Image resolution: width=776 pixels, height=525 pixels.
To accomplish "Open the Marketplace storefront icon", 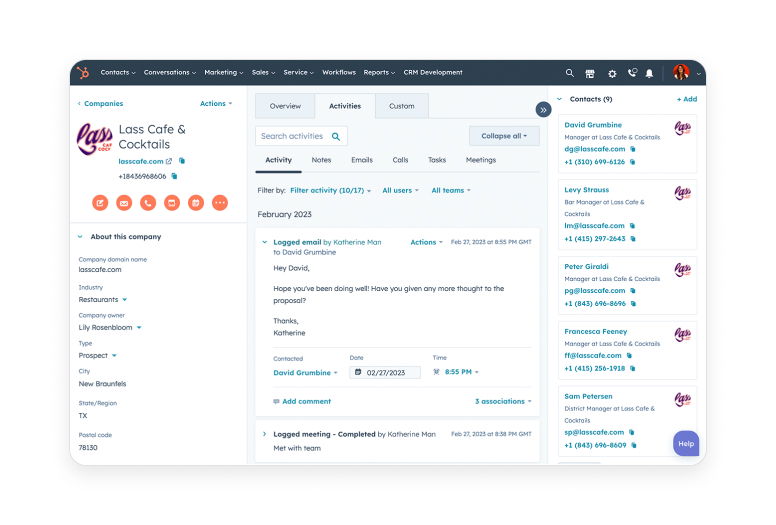I will tap(590, 74).
